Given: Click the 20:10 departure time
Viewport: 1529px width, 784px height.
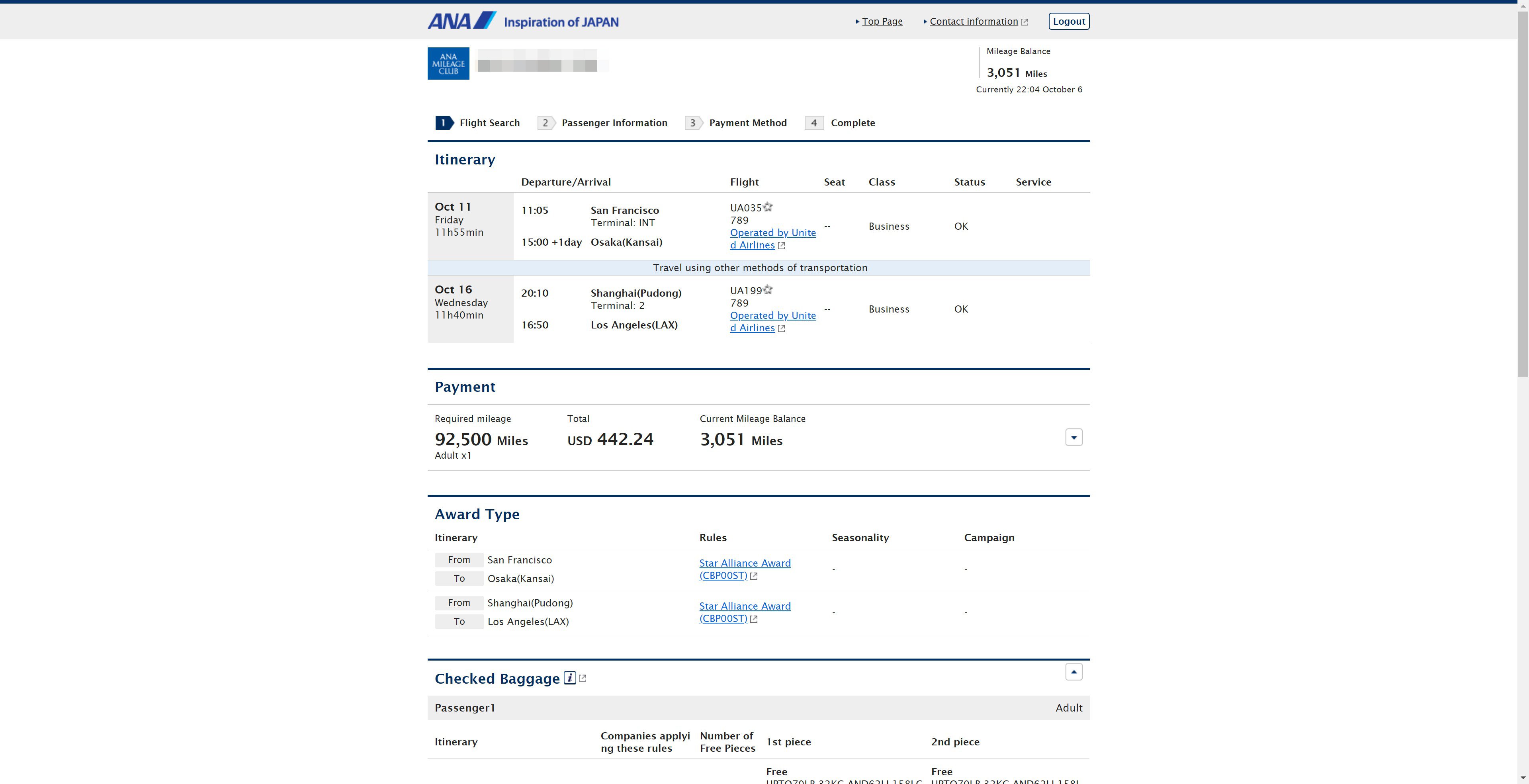Looking at the screenshot, I should [535, 293].
